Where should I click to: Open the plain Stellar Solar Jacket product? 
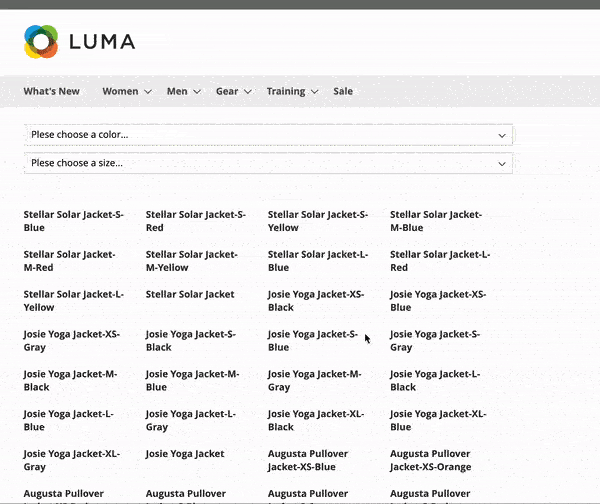pos(190,294)
